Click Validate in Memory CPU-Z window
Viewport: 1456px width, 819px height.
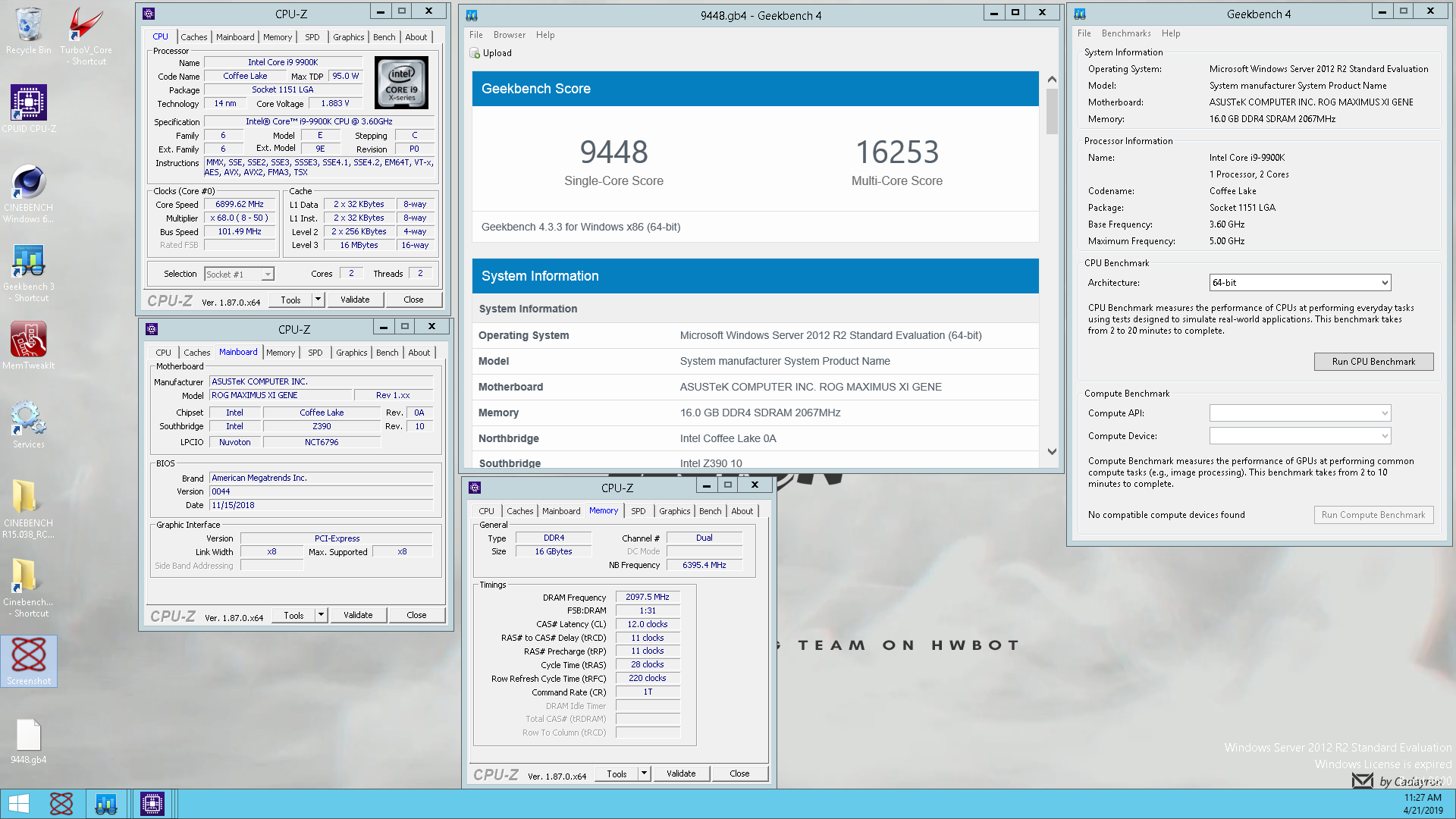tap(681, 773)
